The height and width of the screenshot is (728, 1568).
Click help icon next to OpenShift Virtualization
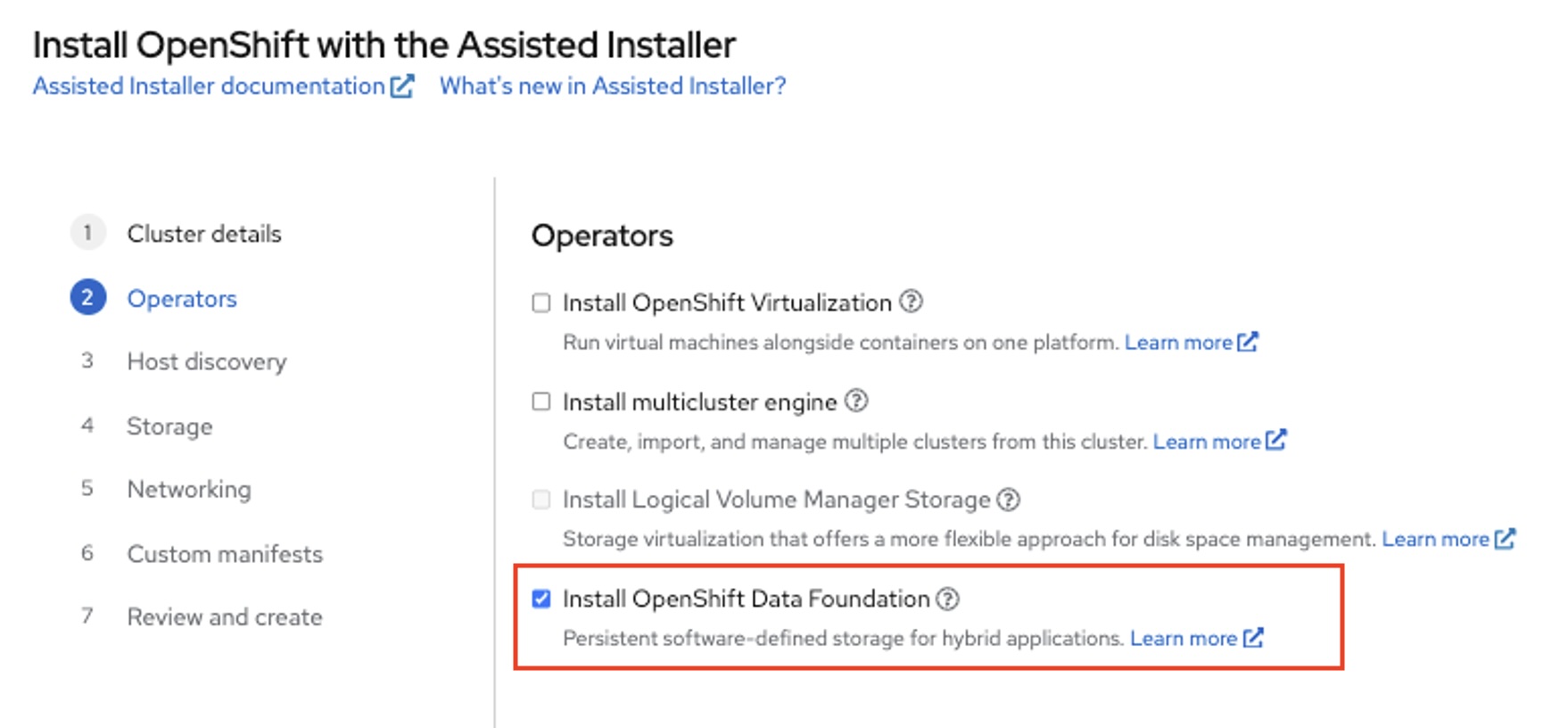[x=911, y=302]
